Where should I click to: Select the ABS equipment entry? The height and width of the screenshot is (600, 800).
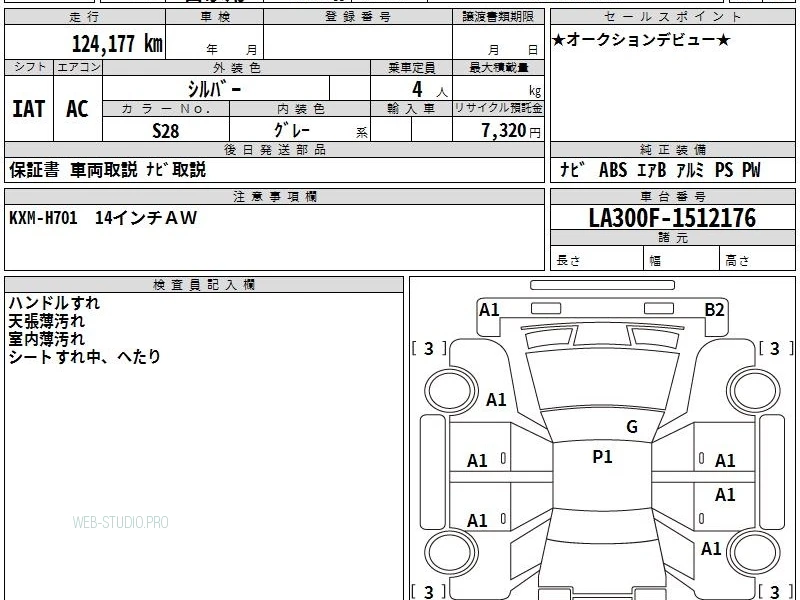click(613, 170)
